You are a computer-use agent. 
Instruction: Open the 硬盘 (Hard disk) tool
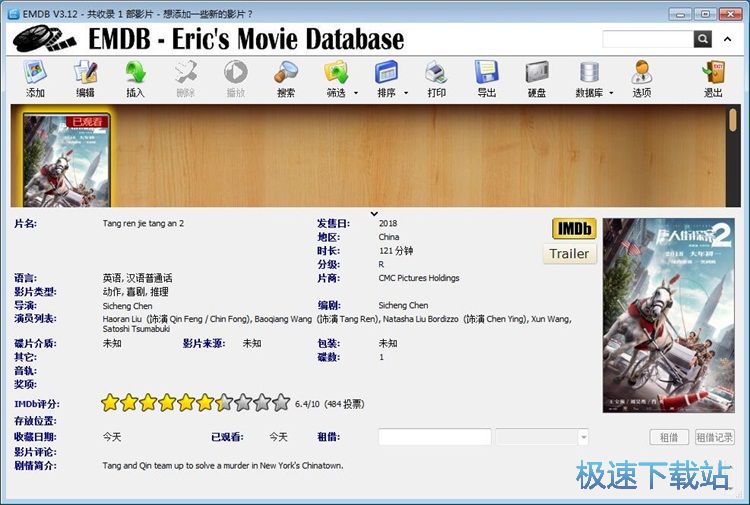(537, 78)
